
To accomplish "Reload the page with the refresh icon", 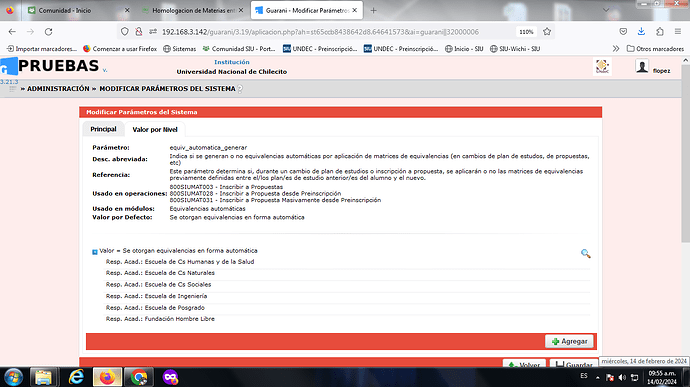I will (48, 32).
